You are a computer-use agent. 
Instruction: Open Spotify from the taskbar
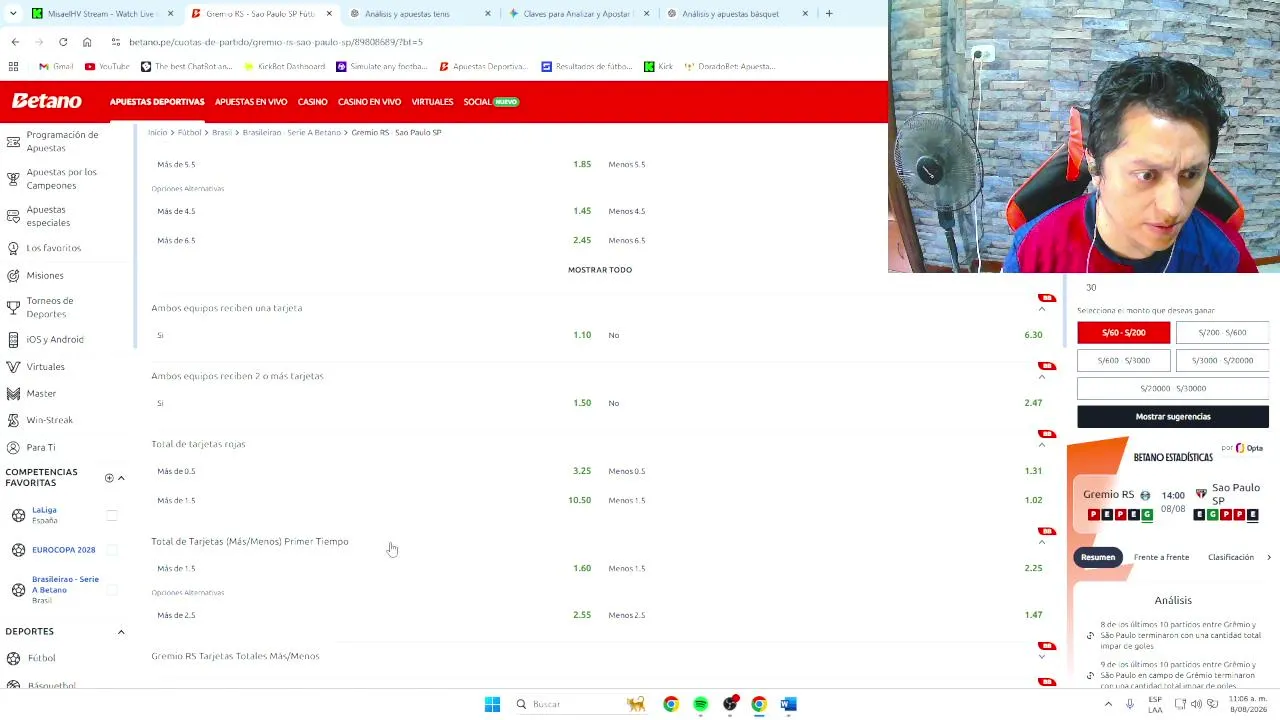pos(700,704)
